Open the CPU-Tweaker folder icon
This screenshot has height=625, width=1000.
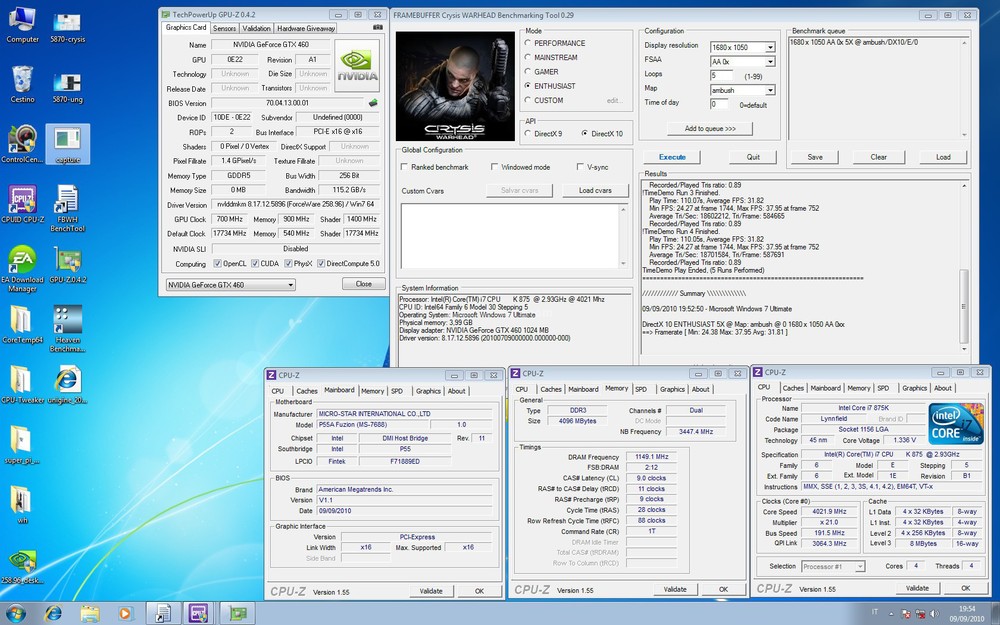tap(22, 385)
